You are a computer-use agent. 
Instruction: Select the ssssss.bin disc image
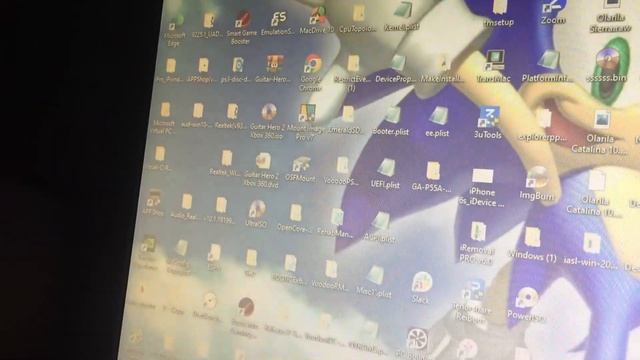point(607,65)
